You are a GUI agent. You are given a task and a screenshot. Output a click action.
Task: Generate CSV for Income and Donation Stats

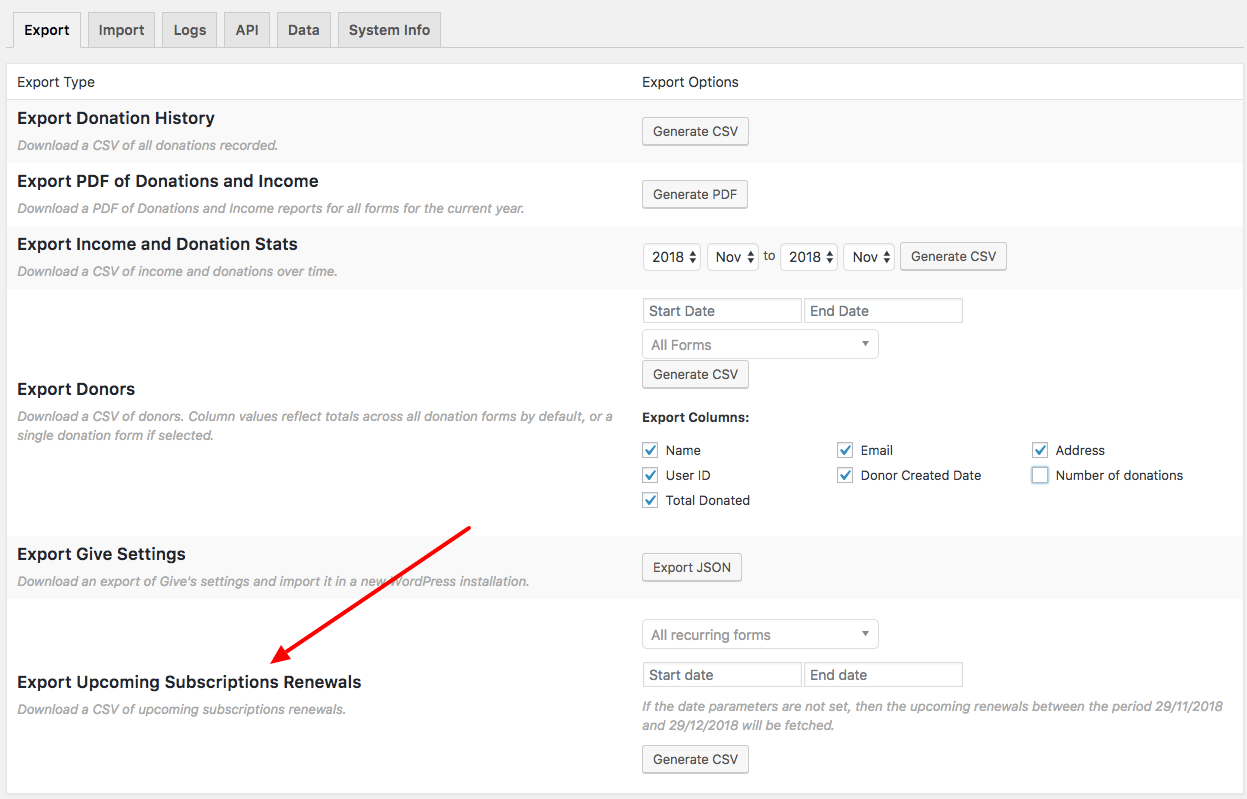(x=953, y=257)
